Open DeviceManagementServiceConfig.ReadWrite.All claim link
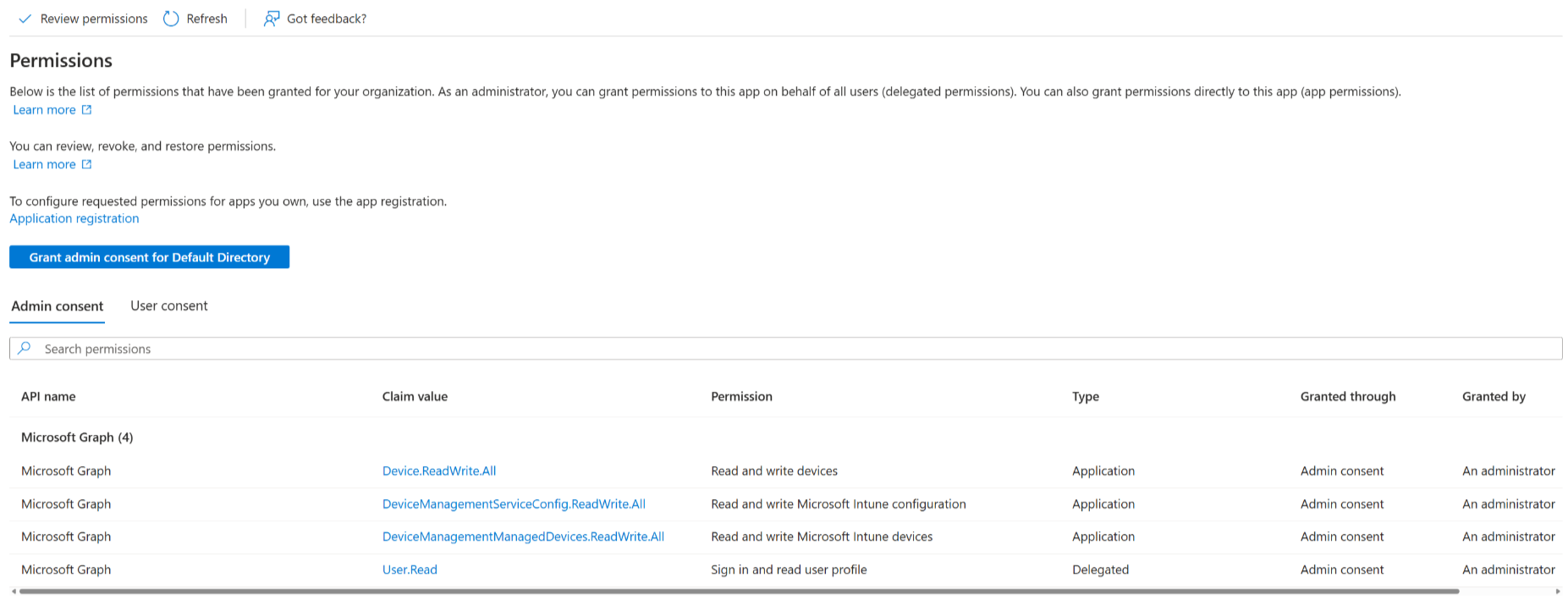The image size is (1568, 605). pyautogui.click(x=514, y=504)
